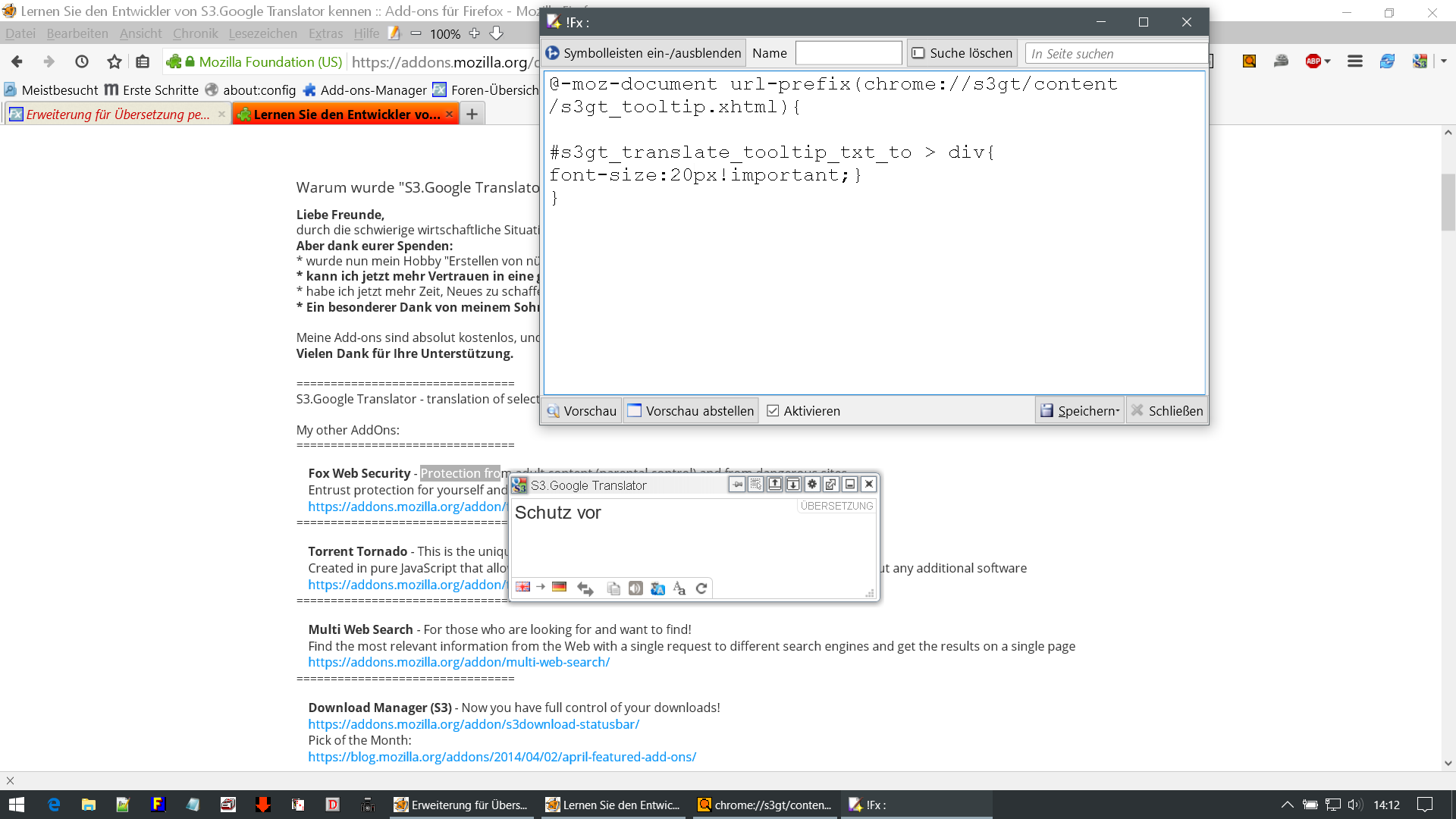Switch to Erweiterung für Übersetzung tab
1456x819 pixels.
tap(118, 115)
